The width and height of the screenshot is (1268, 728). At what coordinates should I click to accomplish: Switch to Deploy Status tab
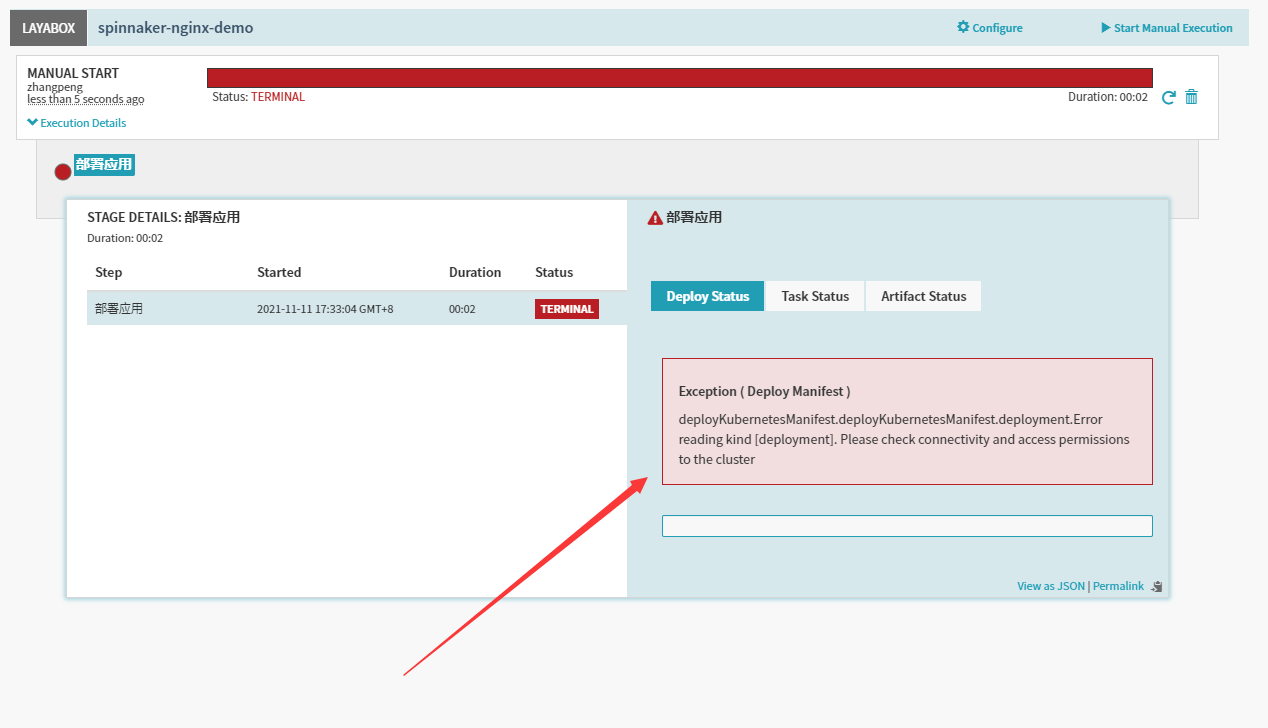(707, 296)
